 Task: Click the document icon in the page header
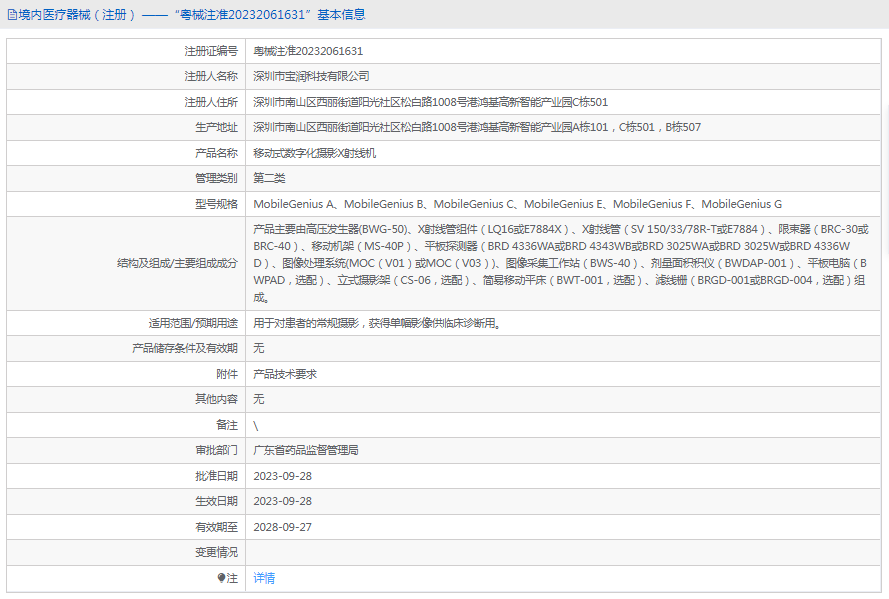pos(12,15)
